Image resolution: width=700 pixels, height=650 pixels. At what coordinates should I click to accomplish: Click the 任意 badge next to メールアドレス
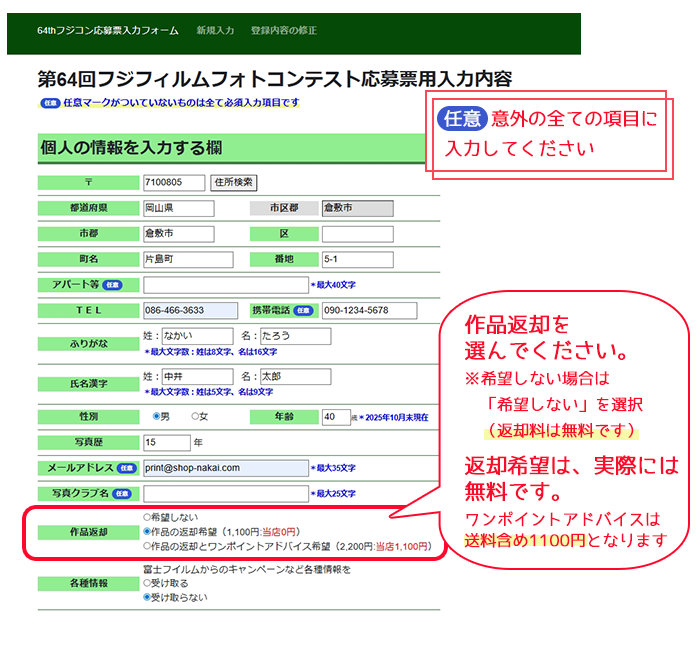click(127, 468)
